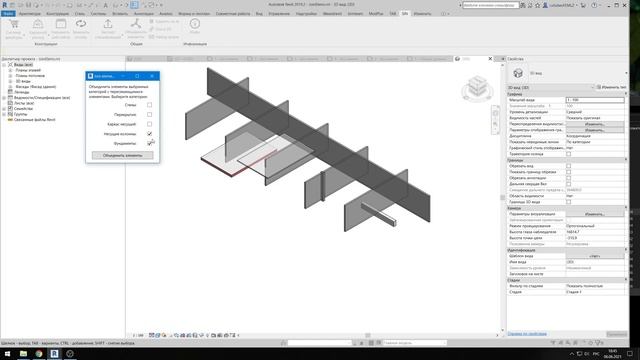This screenshot has width=640, height=360.
Task: Open the Аннотации ribbon tab
Action: [144, 13]
